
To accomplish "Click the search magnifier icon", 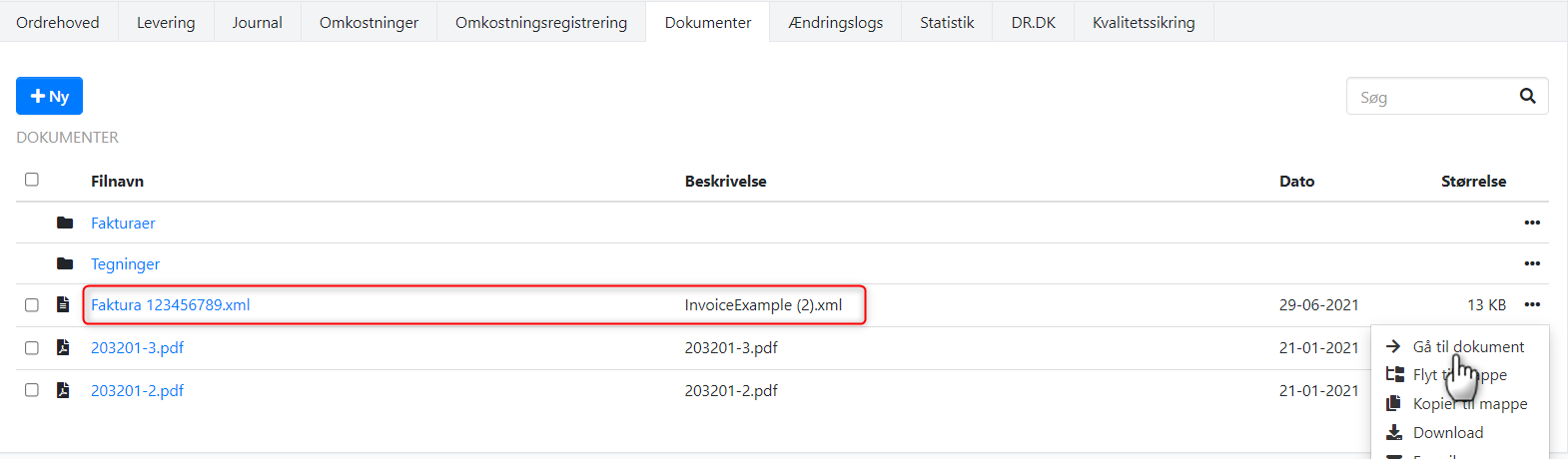I will click(x=1527, y=96).
